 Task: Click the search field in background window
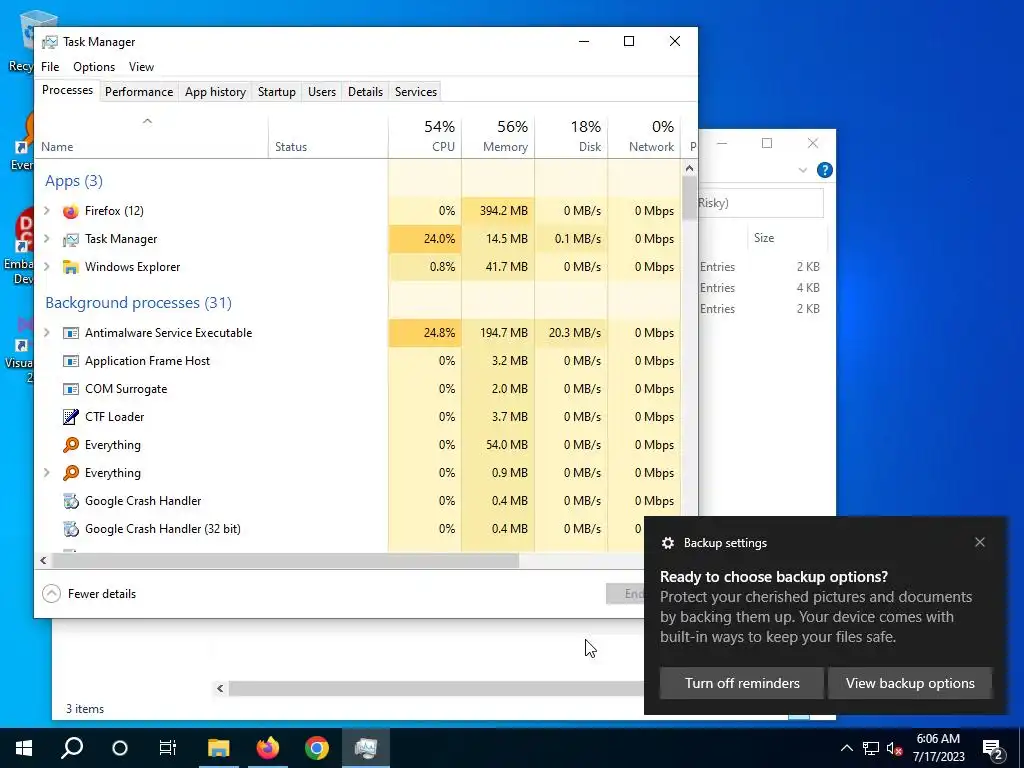coord(761,203)
